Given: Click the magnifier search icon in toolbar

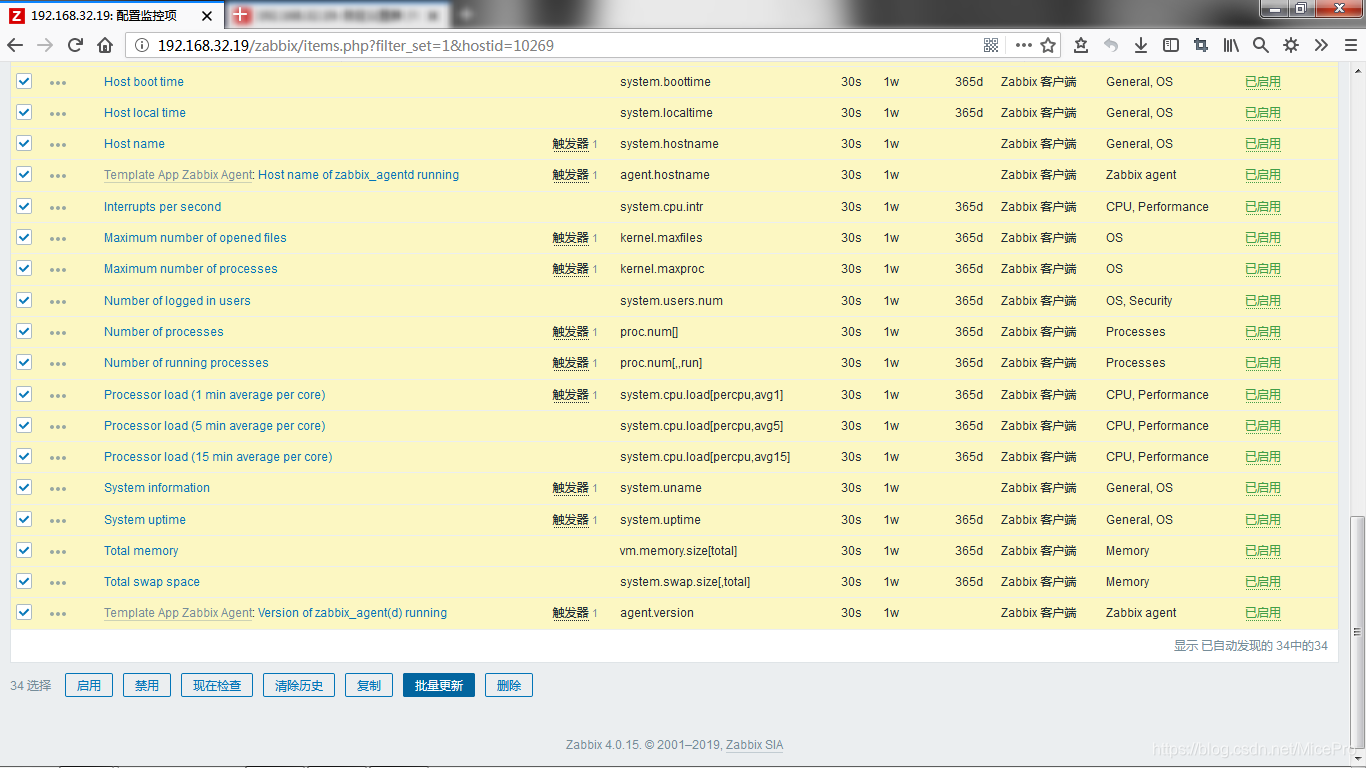Looking at the screenshot, I should 1261,45.
